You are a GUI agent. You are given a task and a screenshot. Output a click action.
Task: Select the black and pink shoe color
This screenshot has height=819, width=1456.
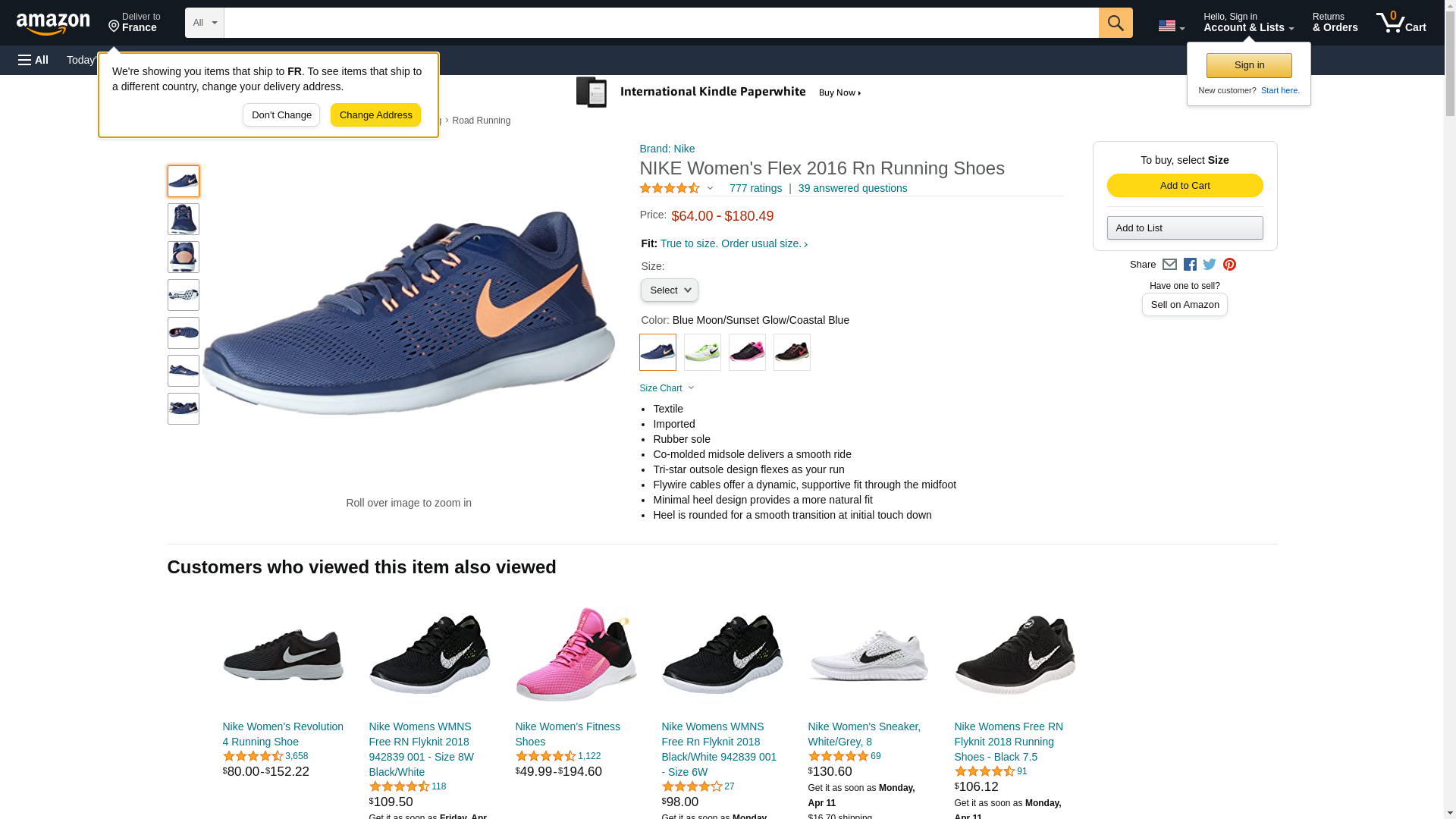point(747,353)
